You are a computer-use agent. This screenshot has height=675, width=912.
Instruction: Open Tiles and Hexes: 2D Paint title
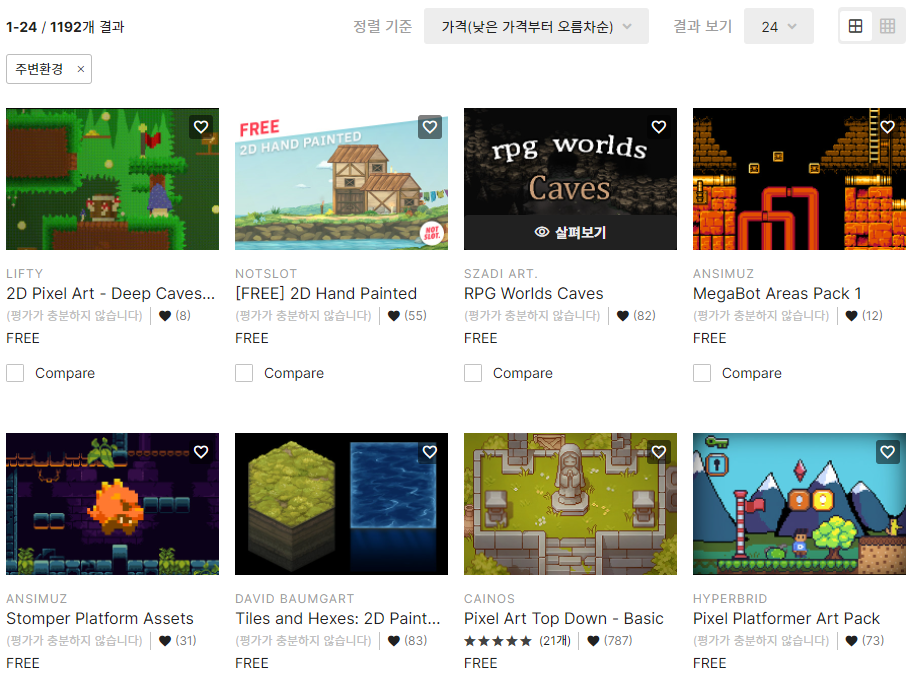[x=338, y=619]
